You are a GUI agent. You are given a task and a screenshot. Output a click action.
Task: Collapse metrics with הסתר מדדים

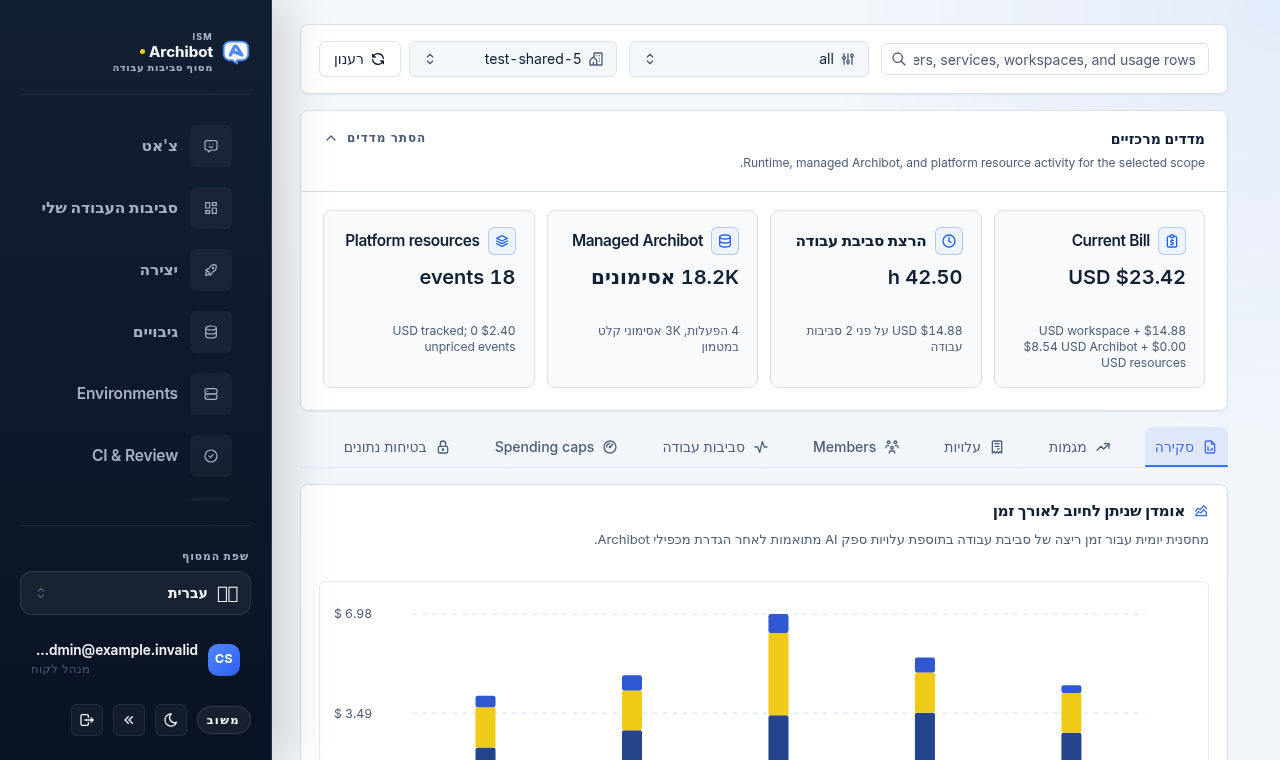click(376, 138)
